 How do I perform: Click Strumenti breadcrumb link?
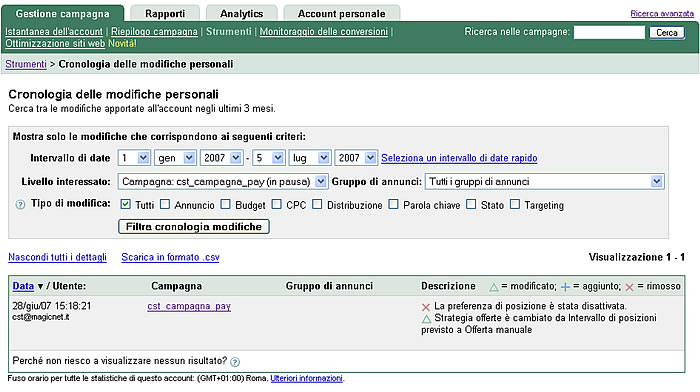pyautogui.click(x=26, y=64)
